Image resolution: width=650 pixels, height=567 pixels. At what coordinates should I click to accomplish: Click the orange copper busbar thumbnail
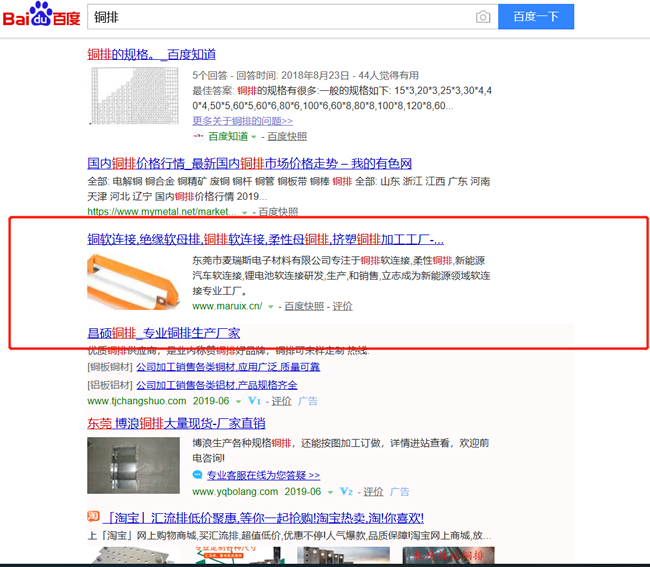coord(133,282)
